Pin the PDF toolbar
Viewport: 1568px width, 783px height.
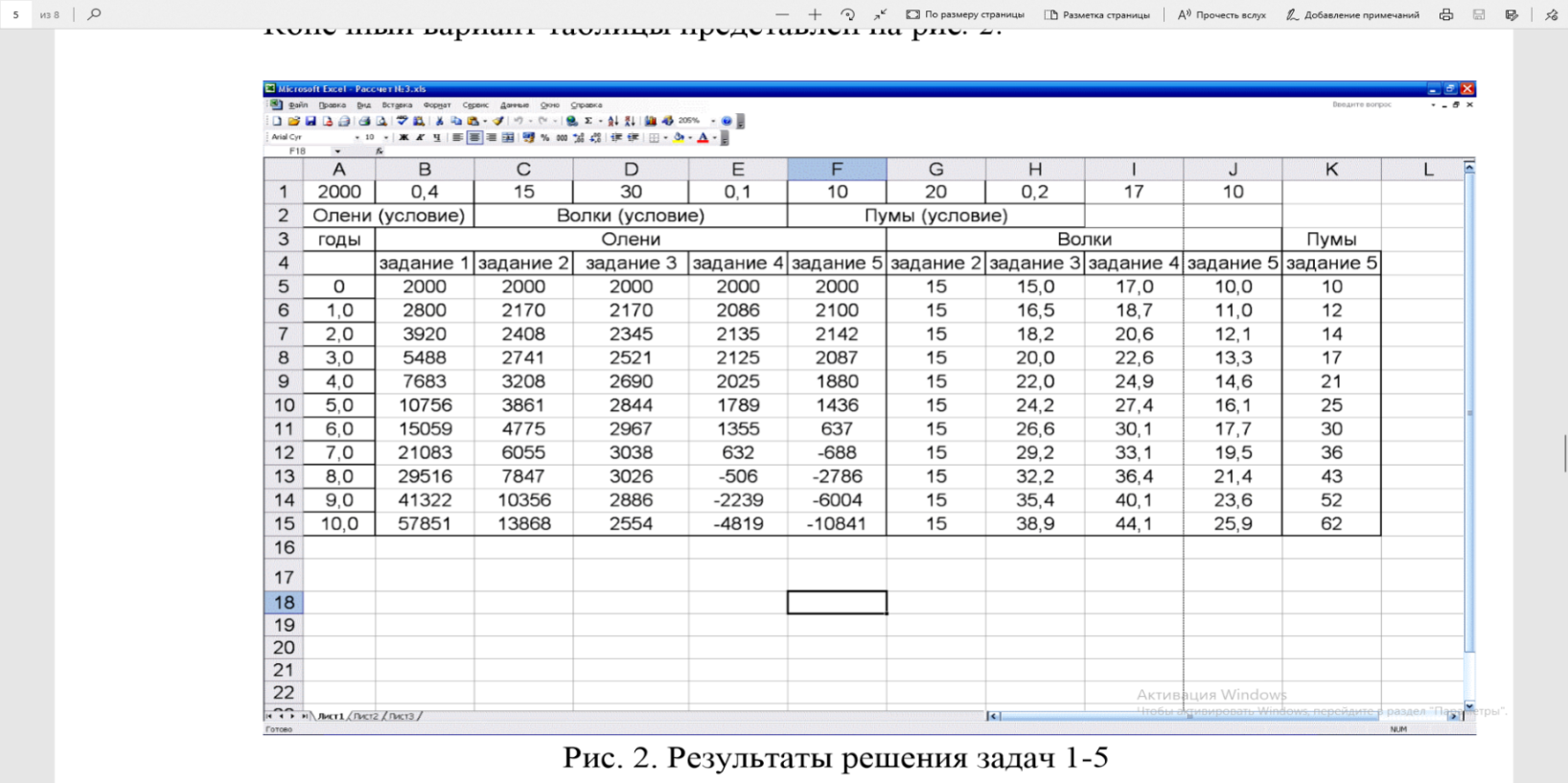pos(1552,14)
